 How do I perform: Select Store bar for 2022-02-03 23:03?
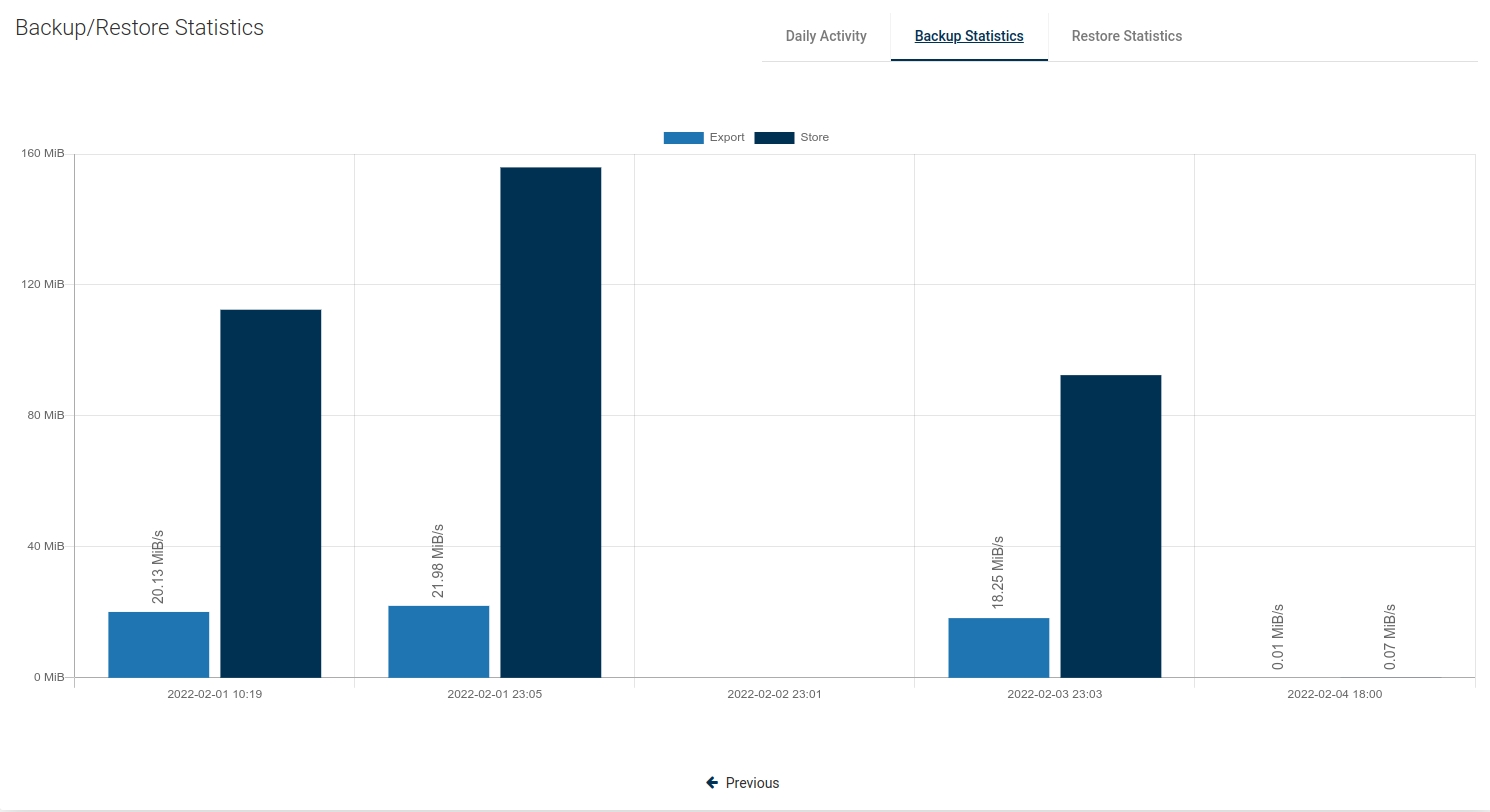(x=1110, y=526)
